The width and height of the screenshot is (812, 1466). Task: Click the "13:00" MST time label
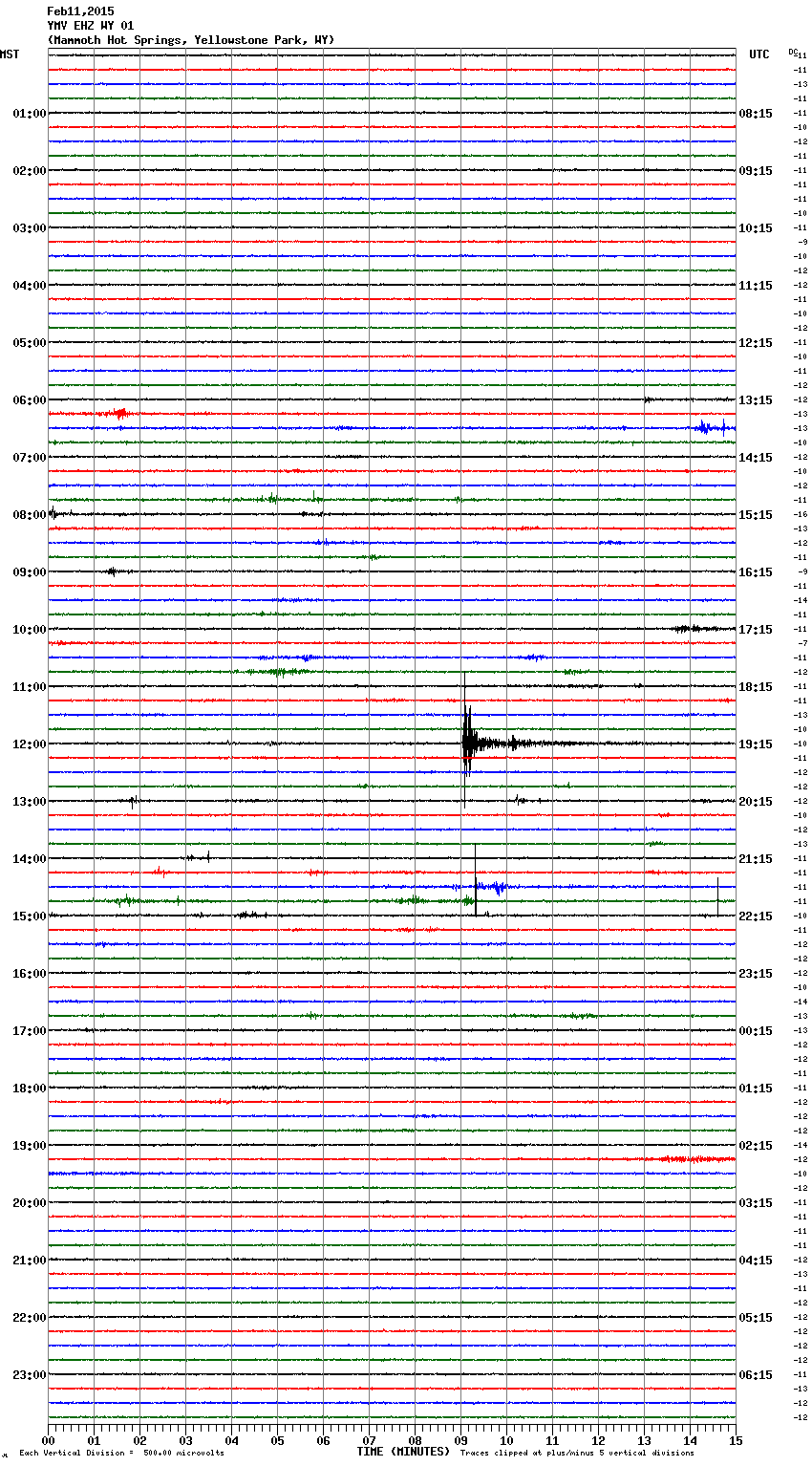tap(30, 802)
